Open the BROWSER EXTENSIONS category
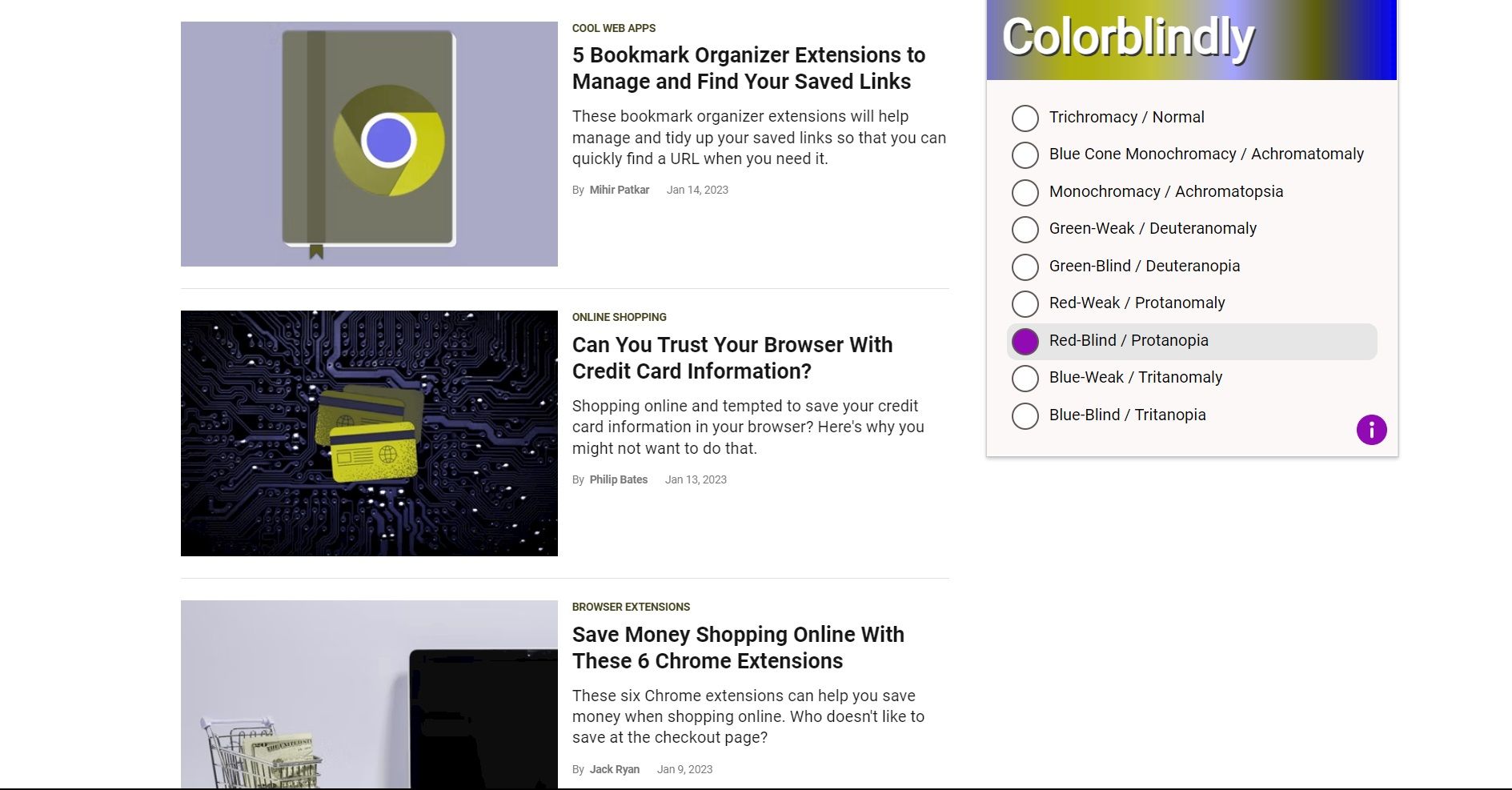Viewport: 1512px width, 790px height. point(630,607)
